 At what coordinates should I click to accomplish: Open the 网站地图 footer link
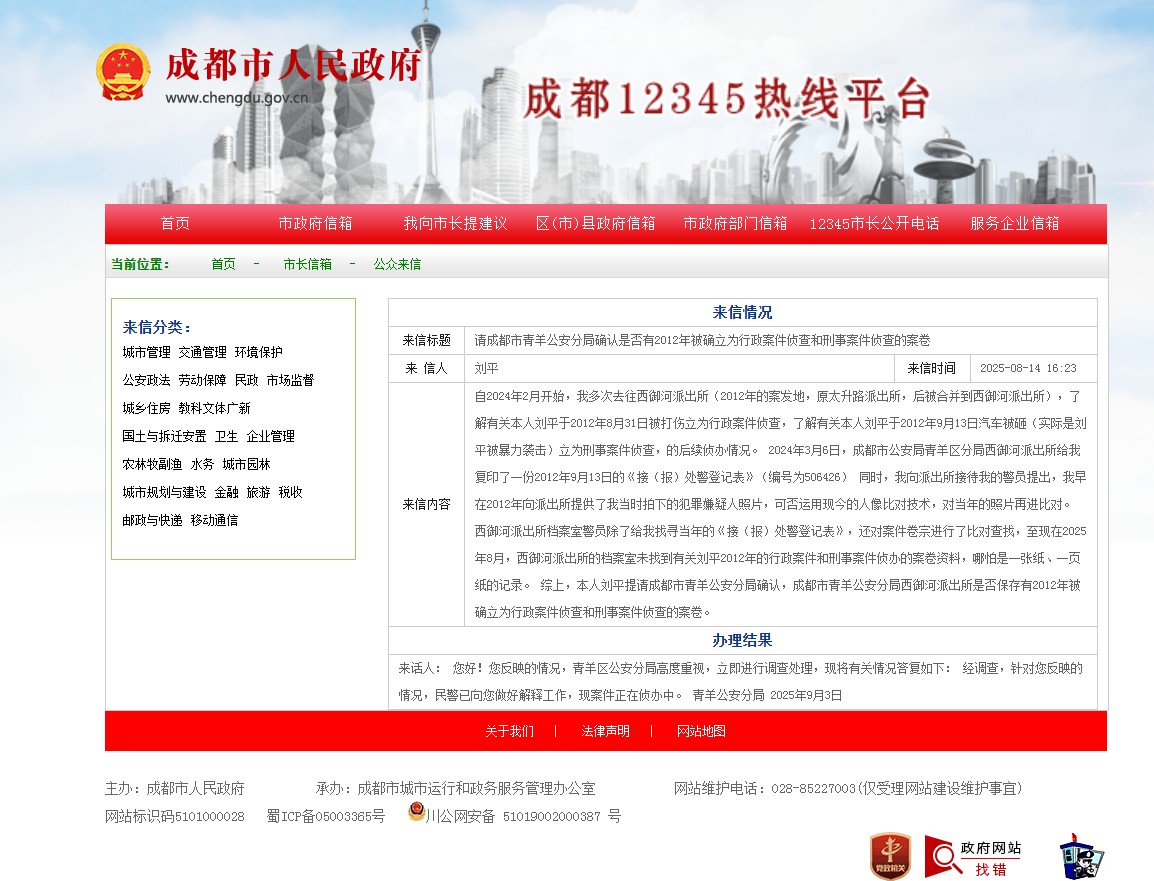(x=701, y=732)
